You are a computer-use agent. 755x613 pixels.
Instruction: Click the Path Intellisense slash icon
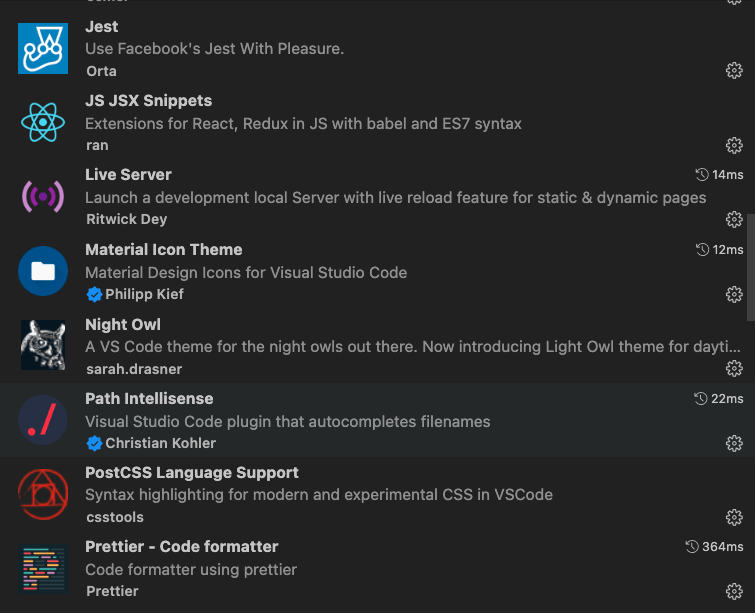[x=43, y=420]
